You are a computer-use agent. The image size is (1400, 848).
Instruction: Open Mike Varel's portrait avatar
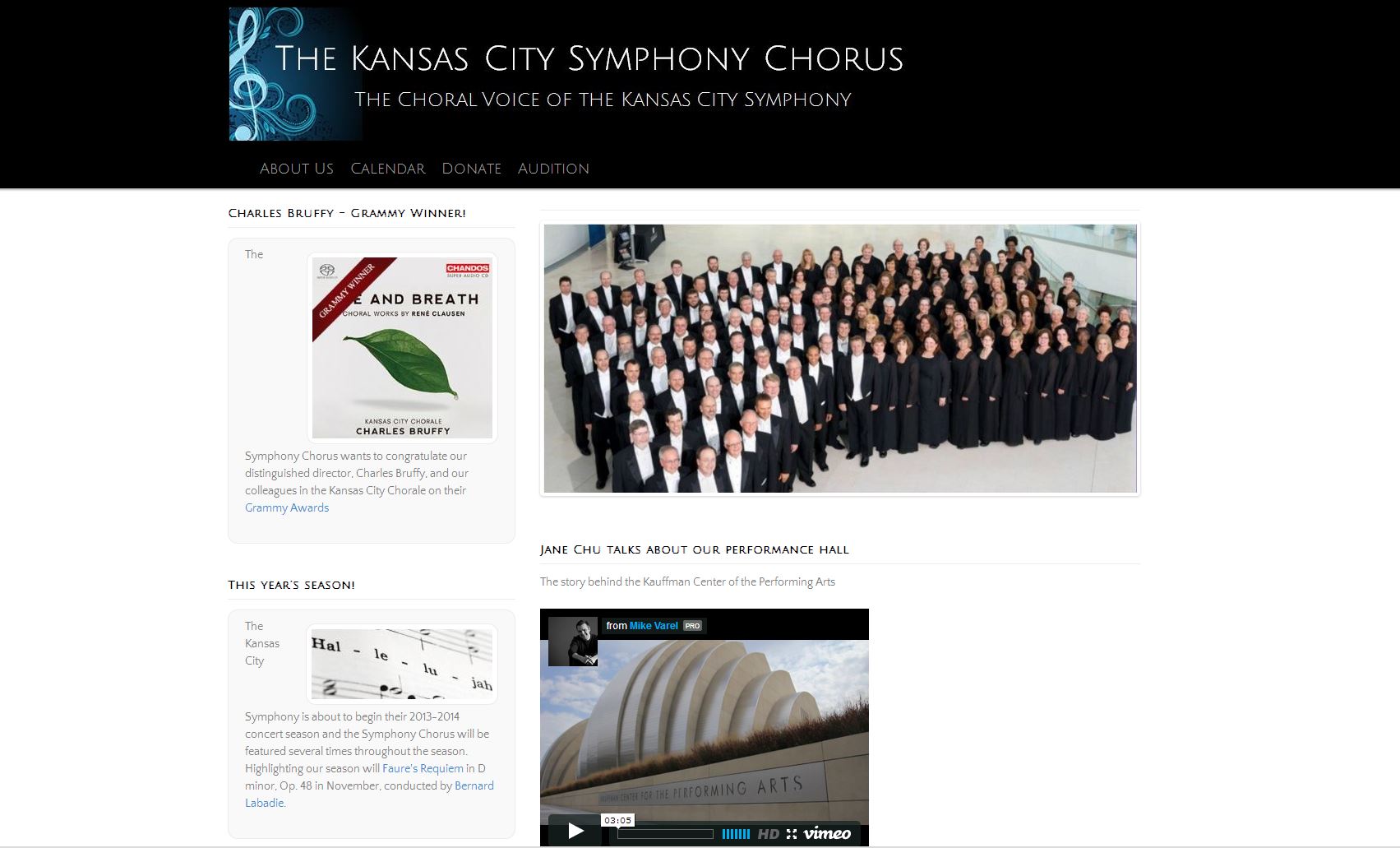pos(573,641)
